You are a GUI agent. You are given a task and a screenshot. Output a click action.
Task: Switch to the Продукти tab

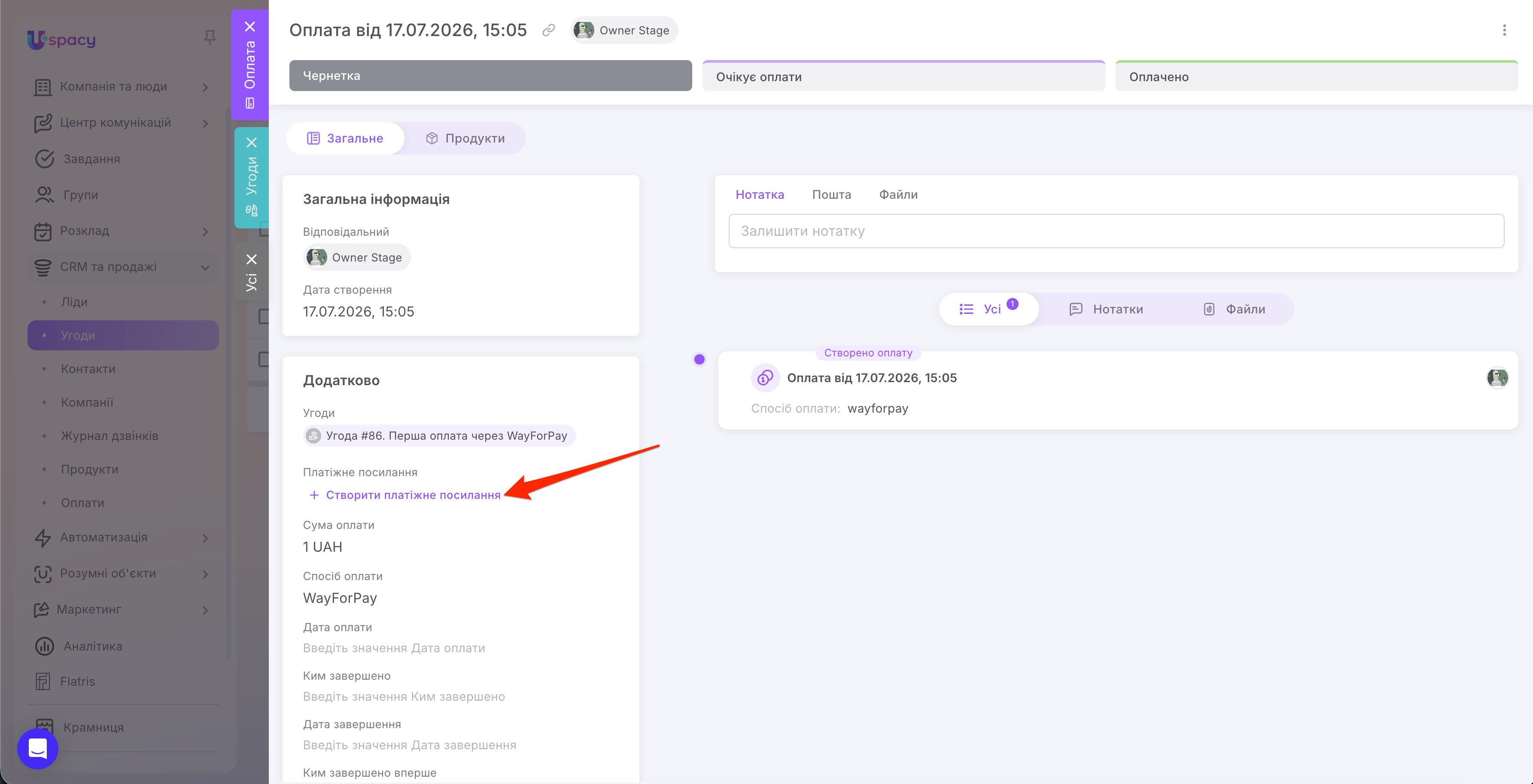[465, 138]
